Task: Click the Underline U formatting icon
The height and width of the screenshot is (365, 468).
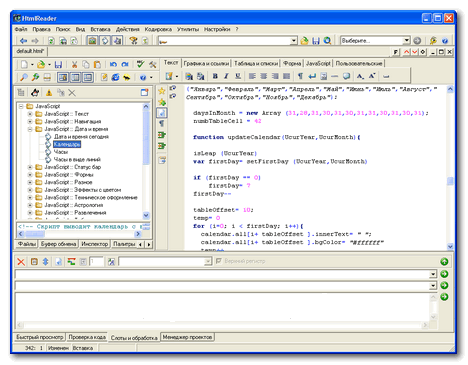Action: click(x=238, y=76)
